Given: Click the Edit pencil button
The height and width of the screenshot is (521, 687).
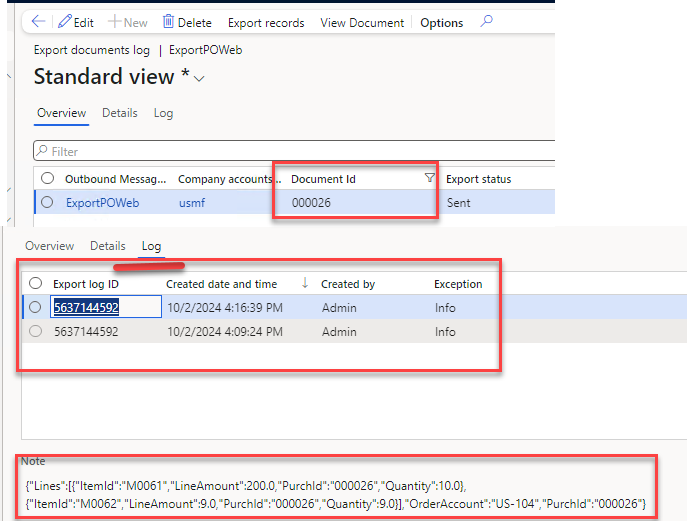Looking at the screenshot, I should coord(76,22).
